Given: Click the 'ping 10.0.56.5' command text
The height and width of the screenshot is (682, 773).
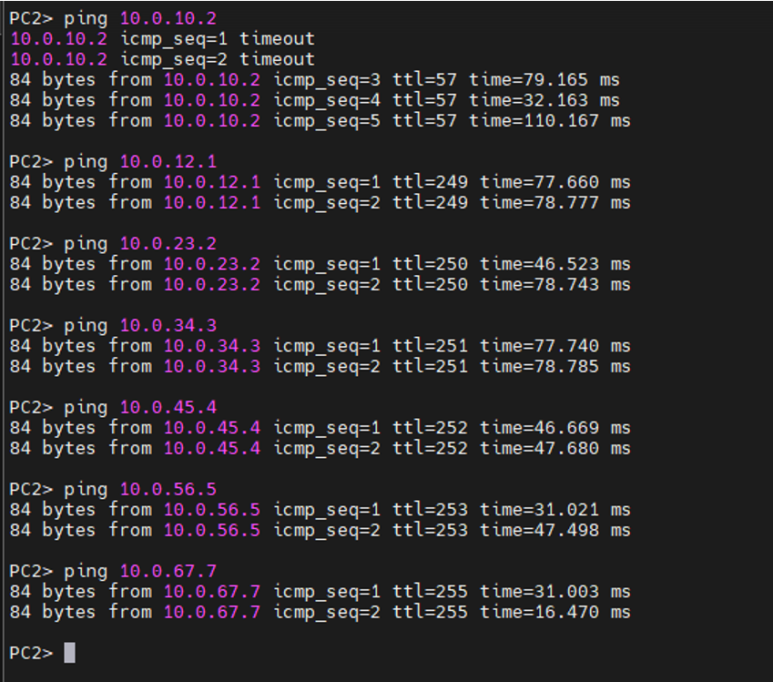Looking at the screenshot, I should pyautogui.click(x=140, y=489).
